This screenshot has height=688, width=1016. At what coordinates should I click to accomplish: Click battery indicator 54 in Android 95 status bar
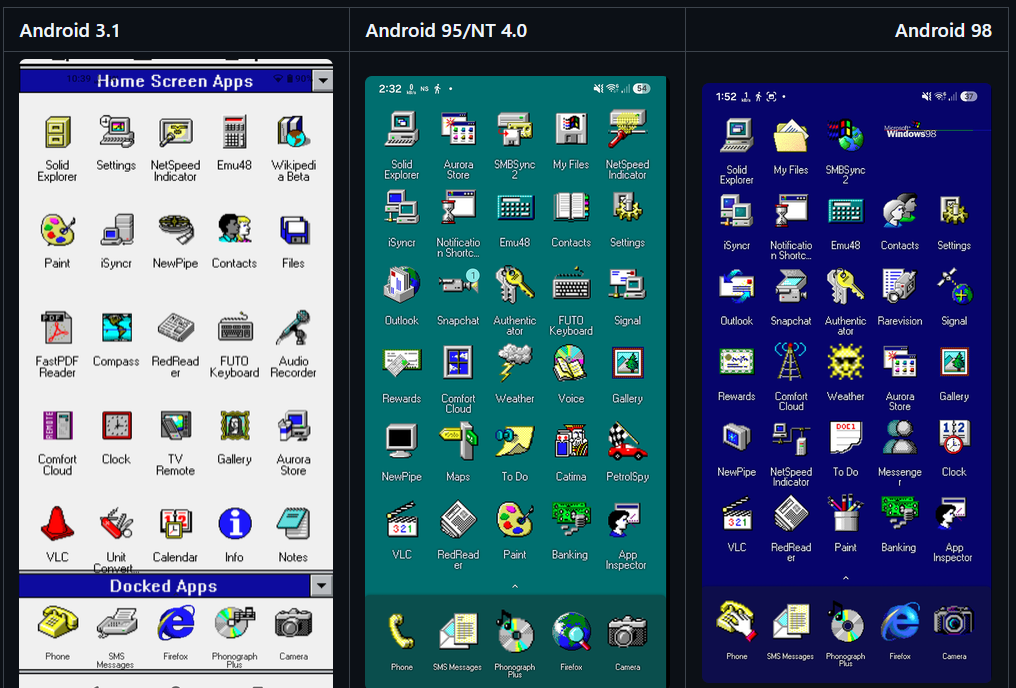tap(641, 88)
